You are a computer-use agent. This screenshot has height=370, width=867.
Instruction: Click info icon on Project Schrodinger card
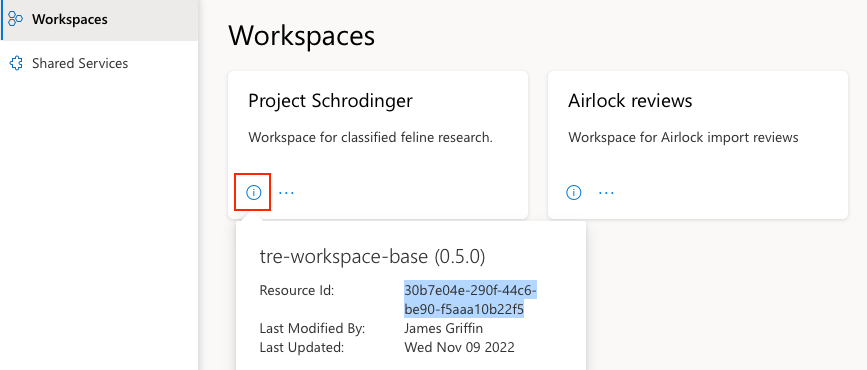point(253,192)
